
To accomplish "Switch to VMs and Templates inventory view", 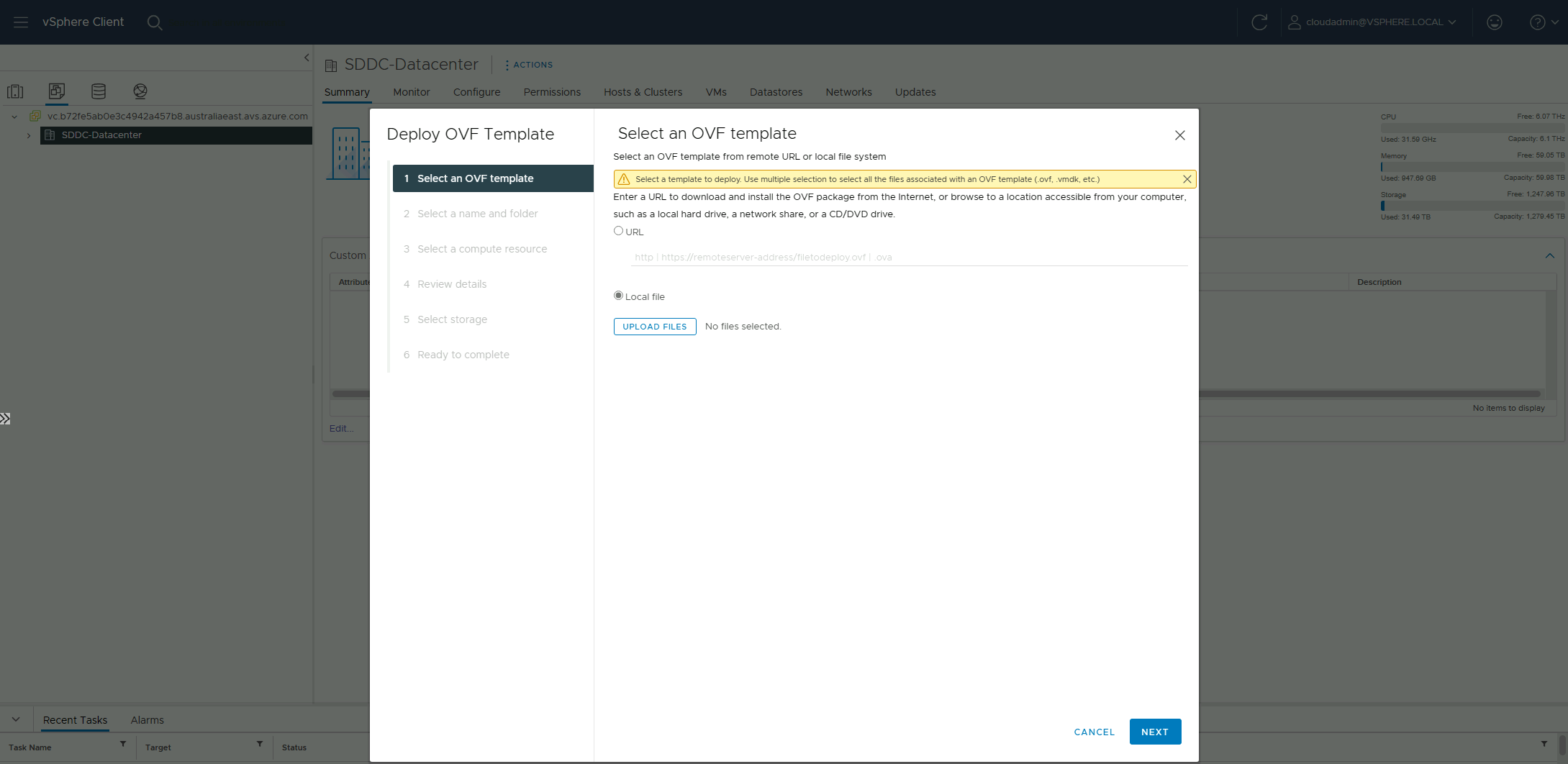I will [x=57, y=91].
